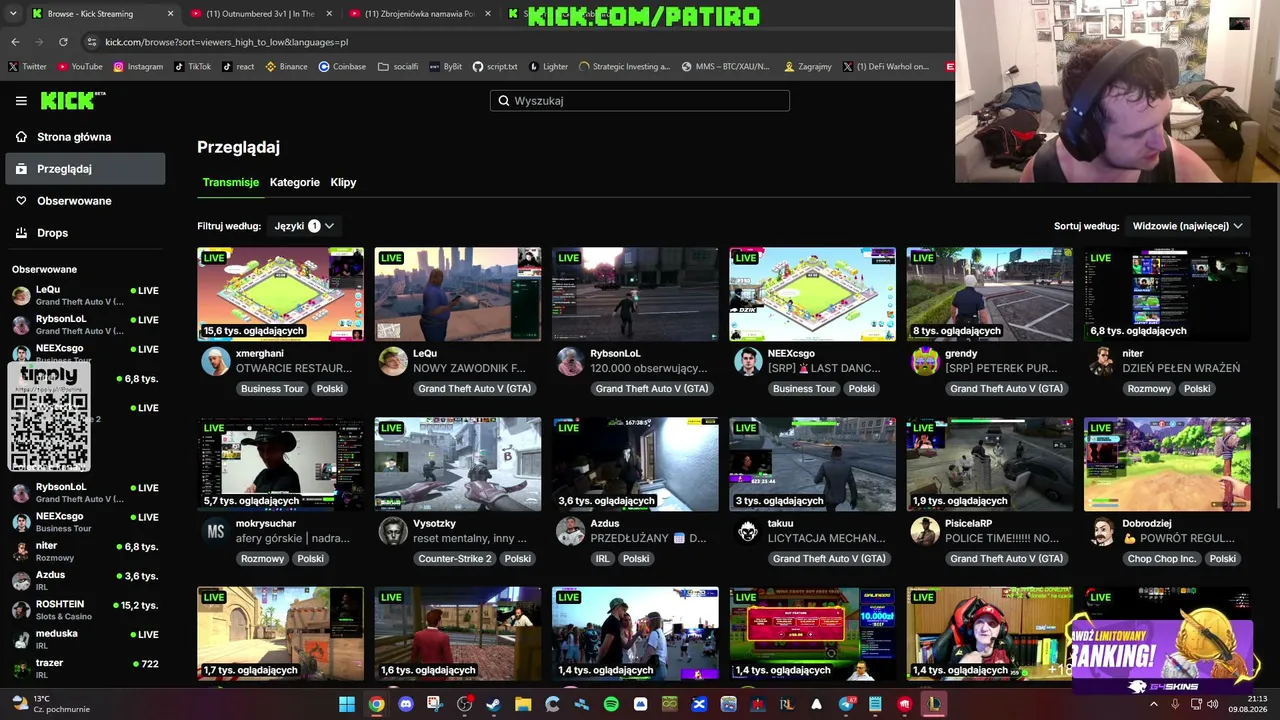Open the Lighter bookmark
Viewport: 1280px width, 720px height.
[x=548, y=67]
